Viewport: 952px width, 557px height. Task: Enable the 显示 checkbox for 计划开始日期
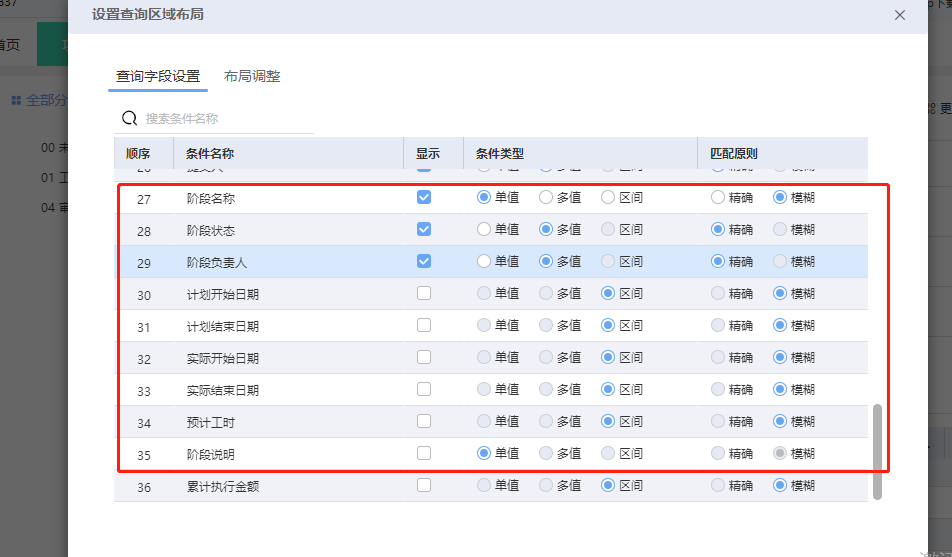[424, 294]
